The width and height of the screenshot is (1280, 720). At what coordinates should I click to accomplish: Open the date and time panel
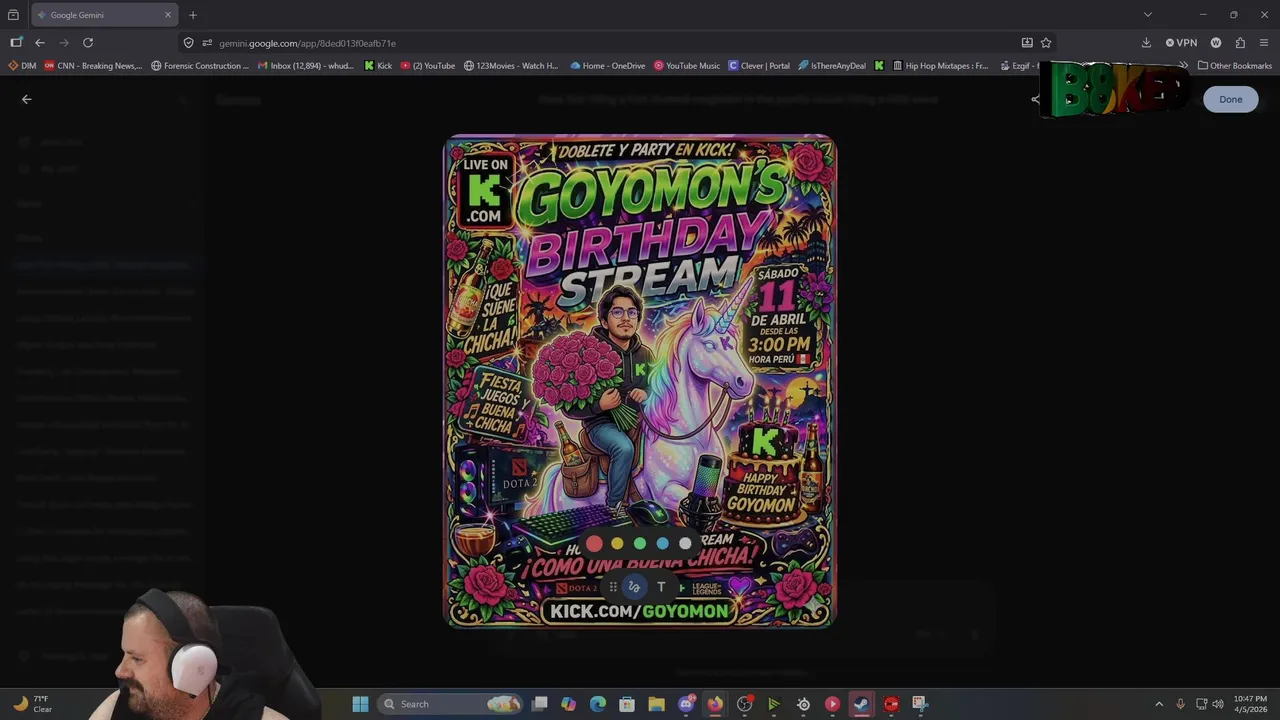[x=1250, y=704]
